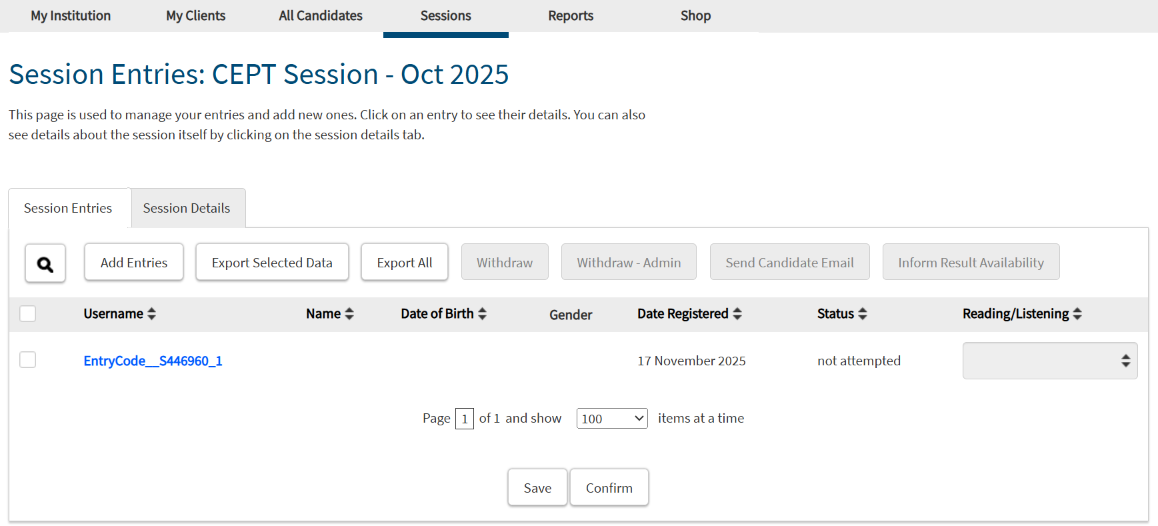Click the magnifying glass search icon
This screenshot has width=1158, height=526.
tap(45, 263)
